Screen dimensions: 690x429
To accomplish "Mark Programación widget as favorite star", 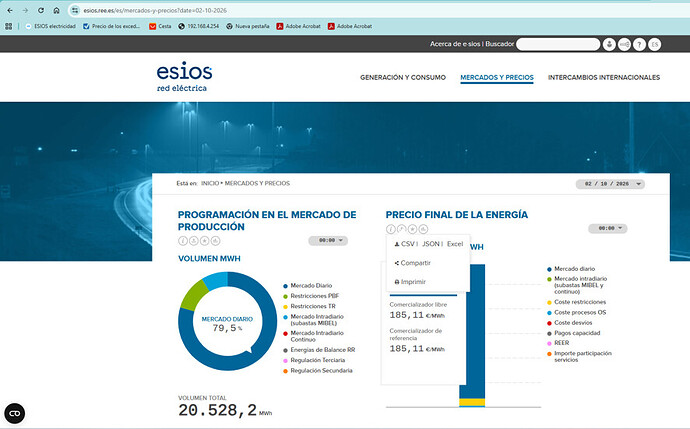I will pos(205,241).
